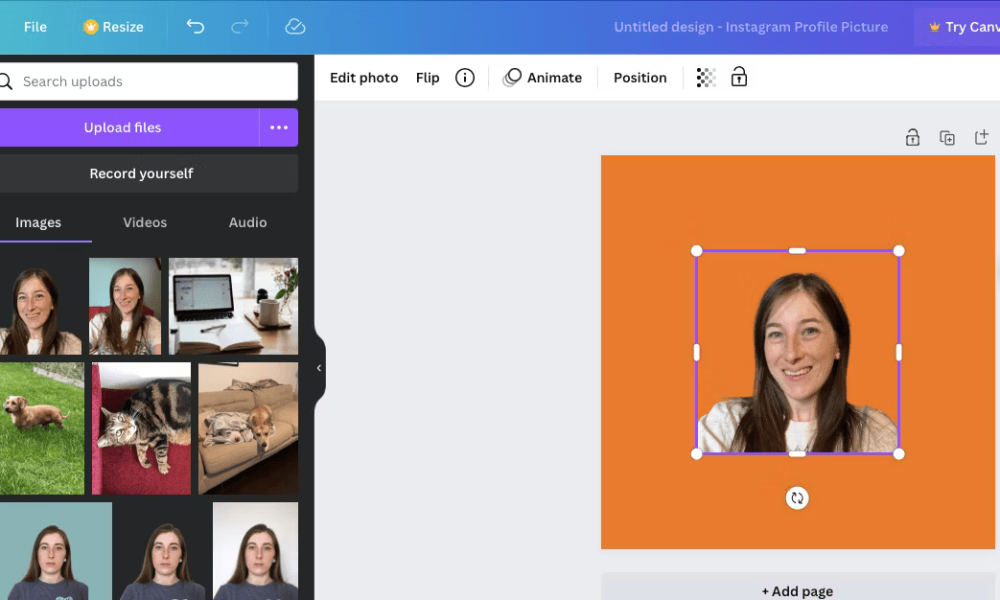
Task: Click the top-right resize handle of photo
Action: [899, 251]
